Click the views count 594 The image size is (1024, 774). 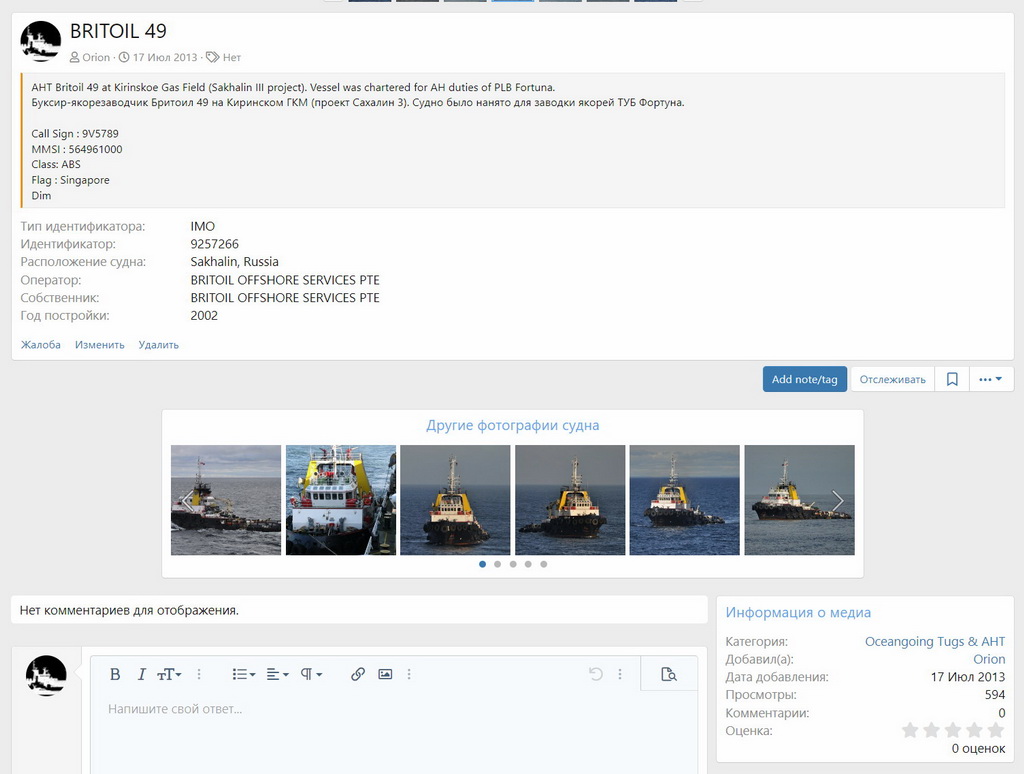(x=995, y=695)
